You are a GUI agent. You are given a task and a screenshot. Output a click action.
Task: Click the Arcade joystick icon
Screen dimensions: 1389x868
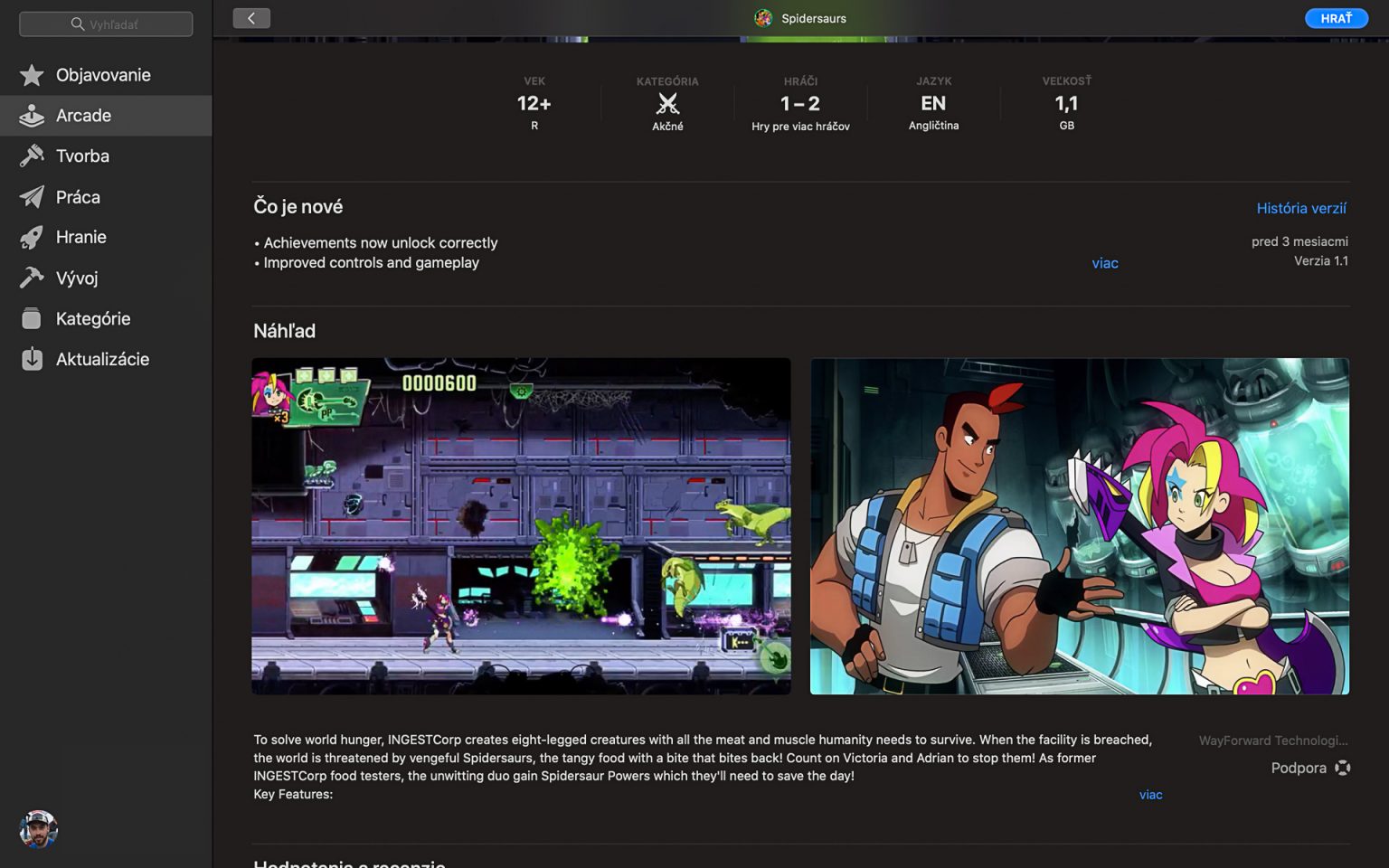click(32, 116)
